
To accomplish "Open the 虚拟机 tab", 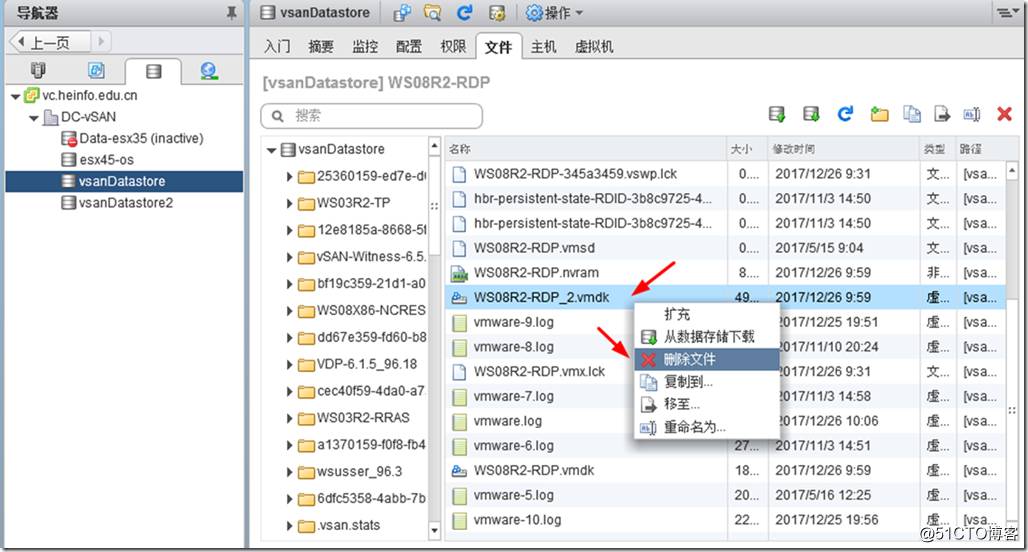I will coord(594,47).
